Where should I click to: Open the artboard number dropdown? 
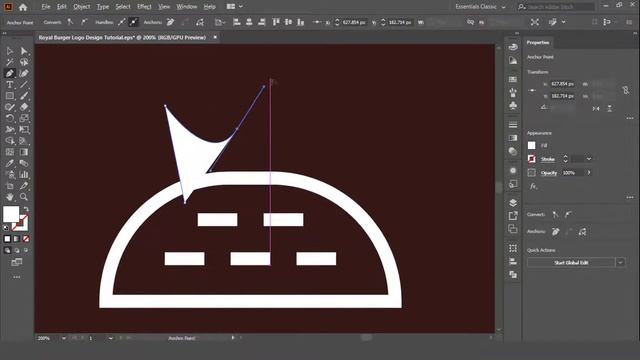pos(111,338)
